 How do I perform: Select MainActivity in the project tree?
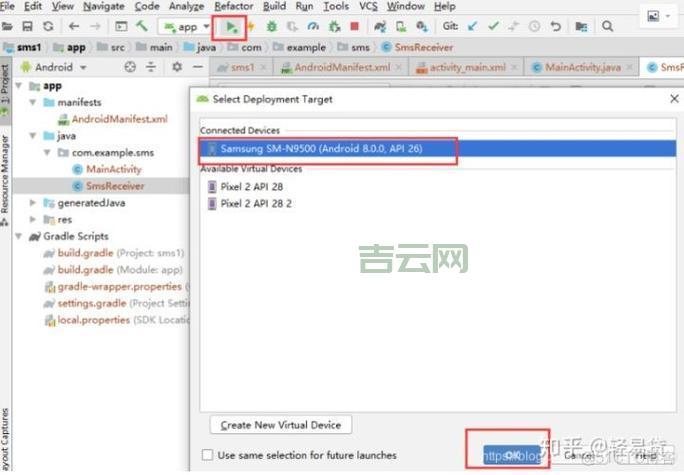point(113,169)
